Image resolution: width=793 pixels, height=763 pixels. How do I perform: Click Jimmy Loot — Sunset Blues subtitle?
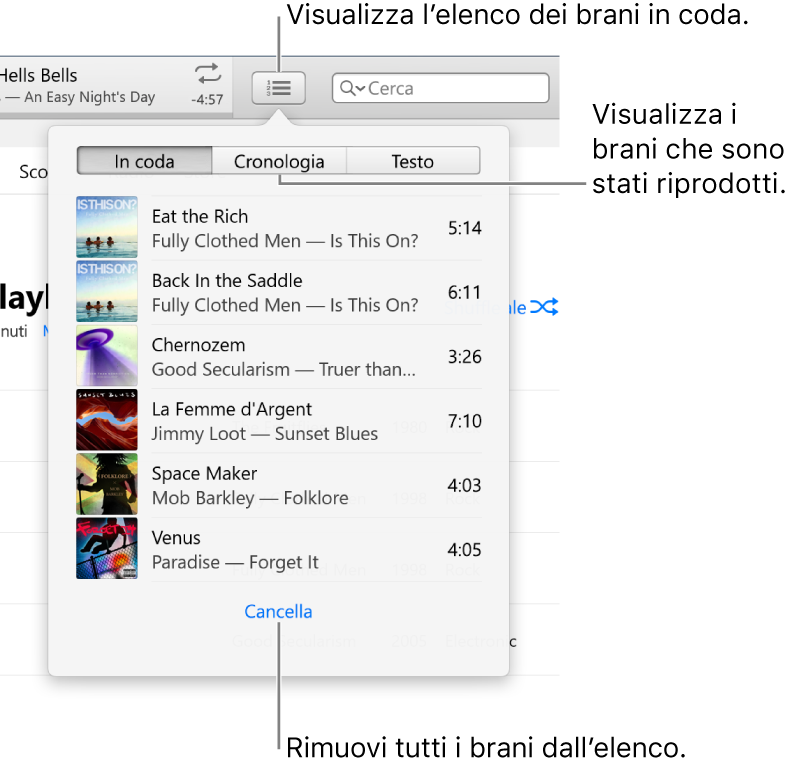(265, 434)
